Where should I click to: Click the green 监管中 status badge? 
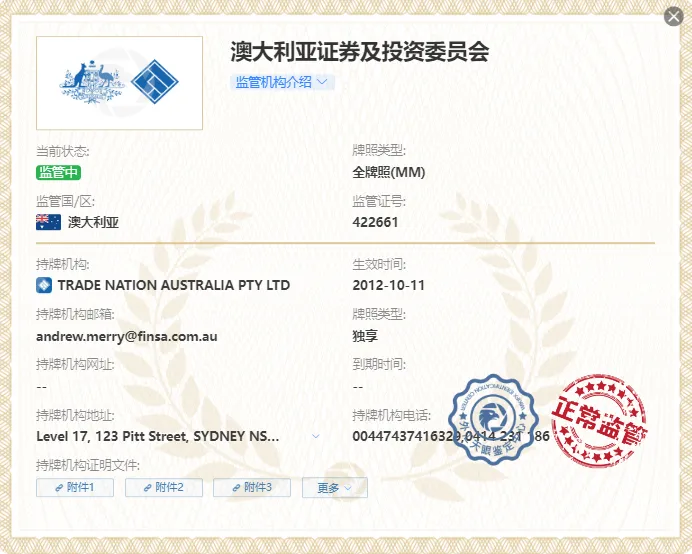(58, 172)
